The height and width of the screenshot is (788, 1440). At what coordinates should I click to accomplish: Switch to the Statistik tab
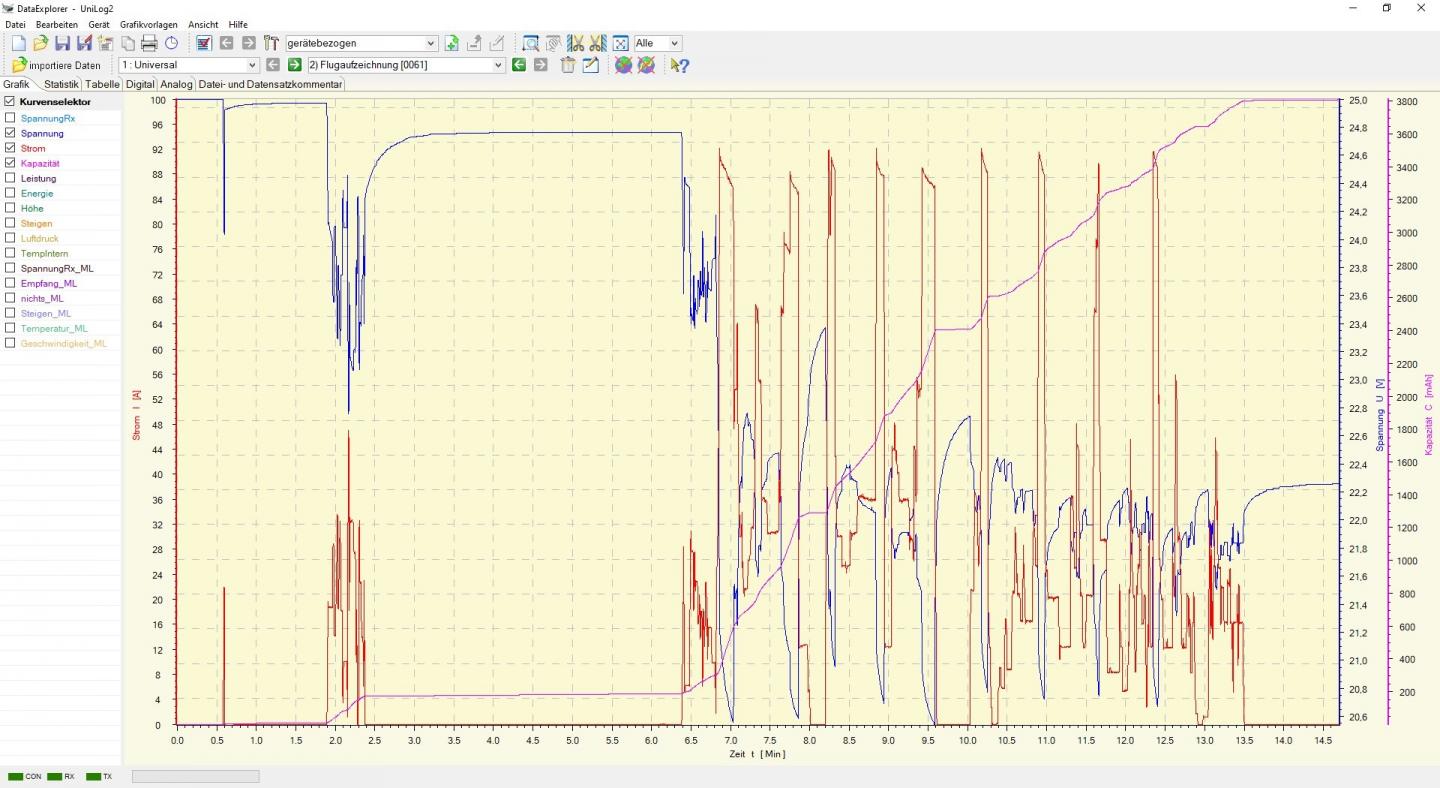coord(61,85)
